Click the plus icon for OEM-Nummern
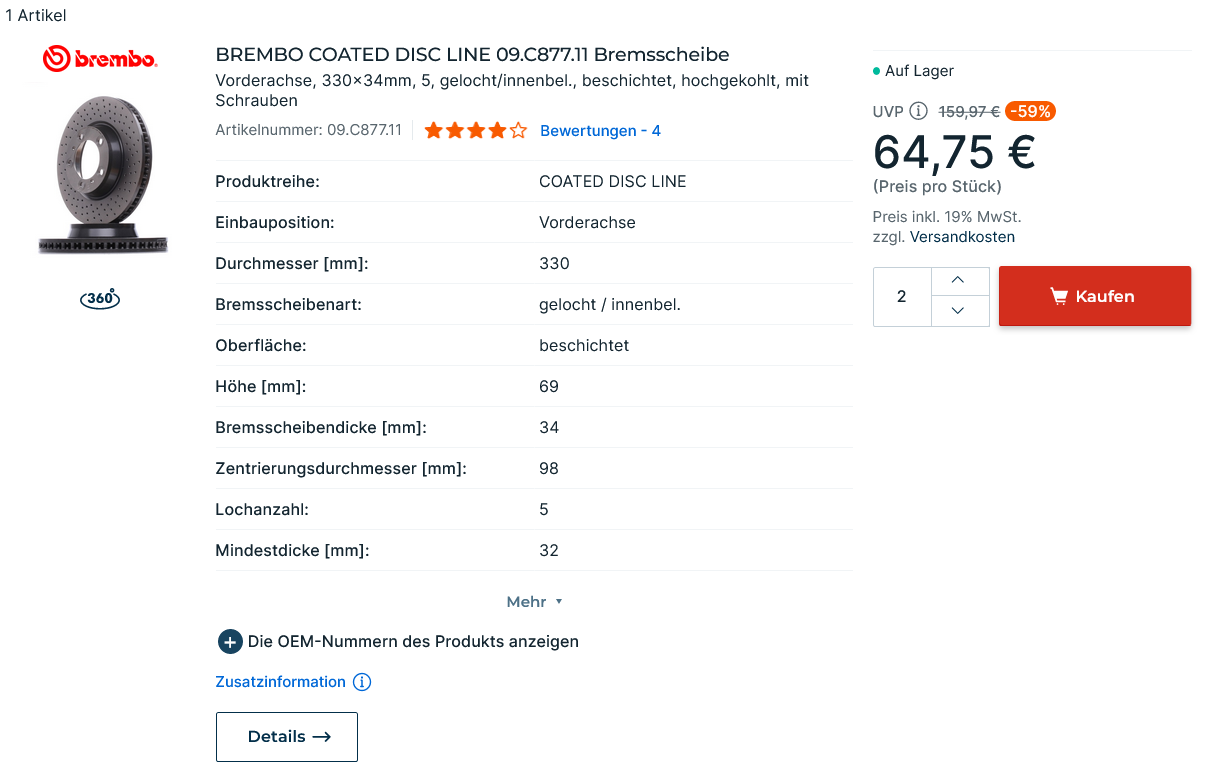 [229, 642]
